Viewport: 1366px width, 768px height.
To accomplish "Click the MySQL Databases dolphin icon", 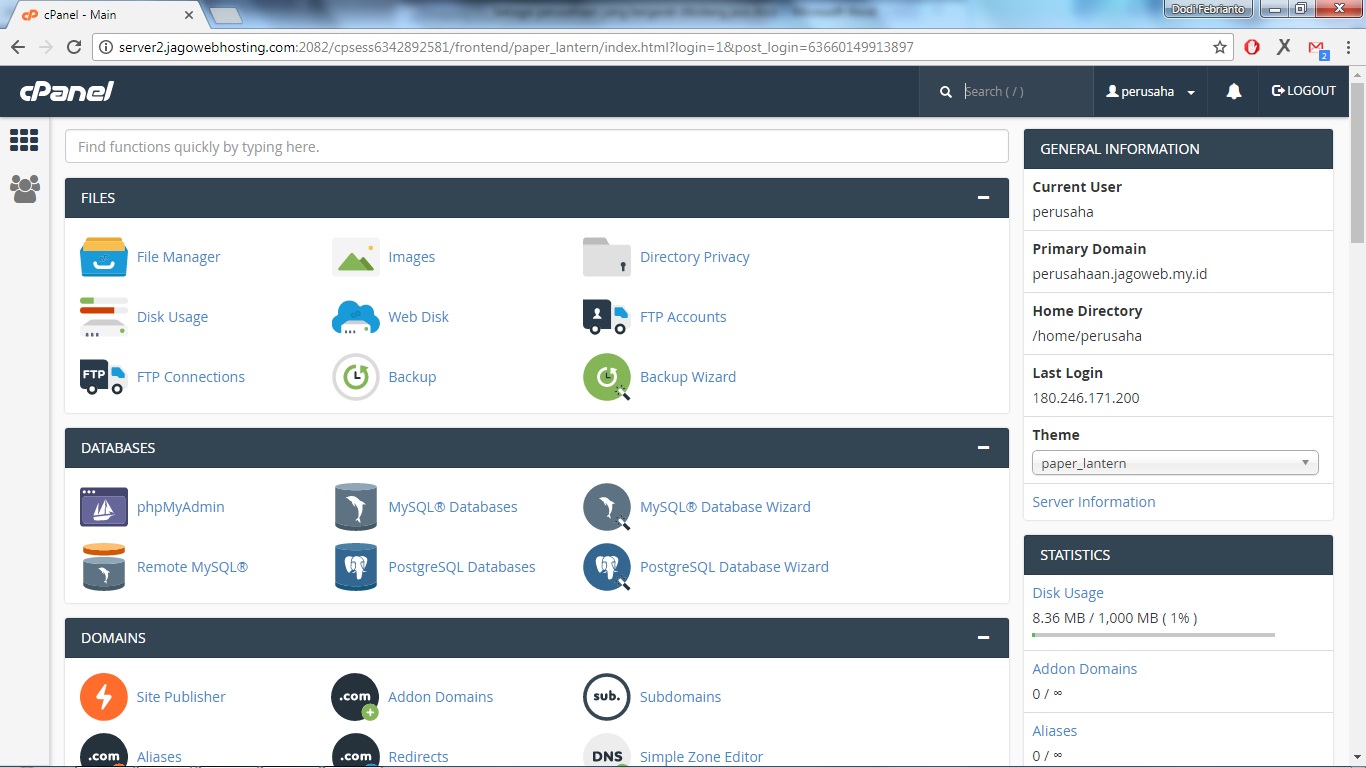I will click(356, 507).
